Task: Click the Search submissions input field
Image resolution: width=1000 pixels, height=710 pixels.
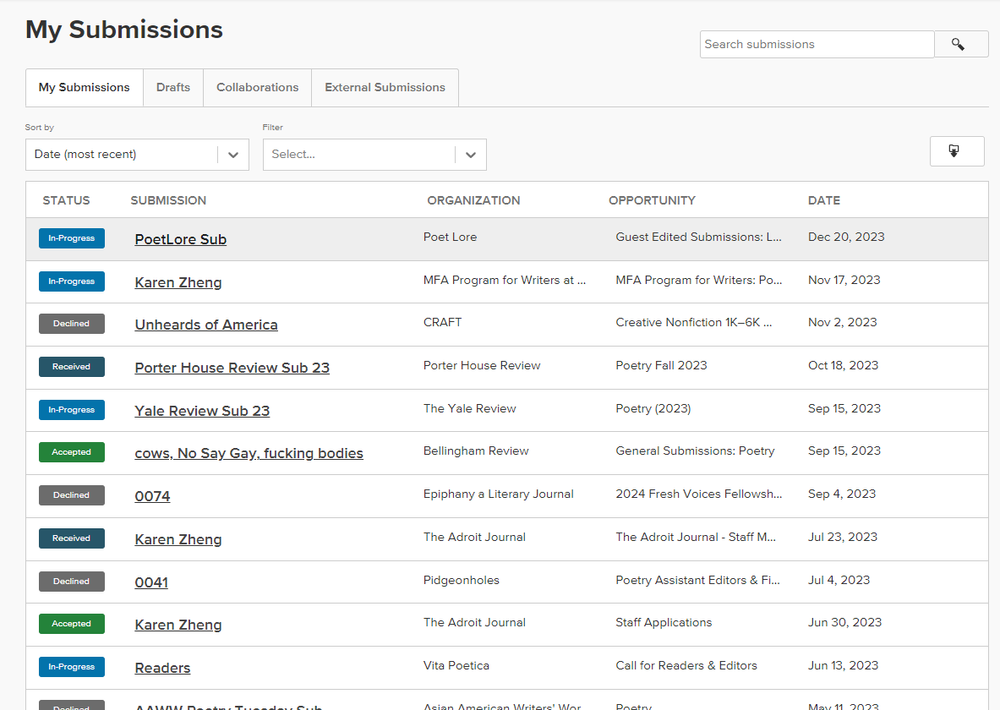Action: [816, 44]
